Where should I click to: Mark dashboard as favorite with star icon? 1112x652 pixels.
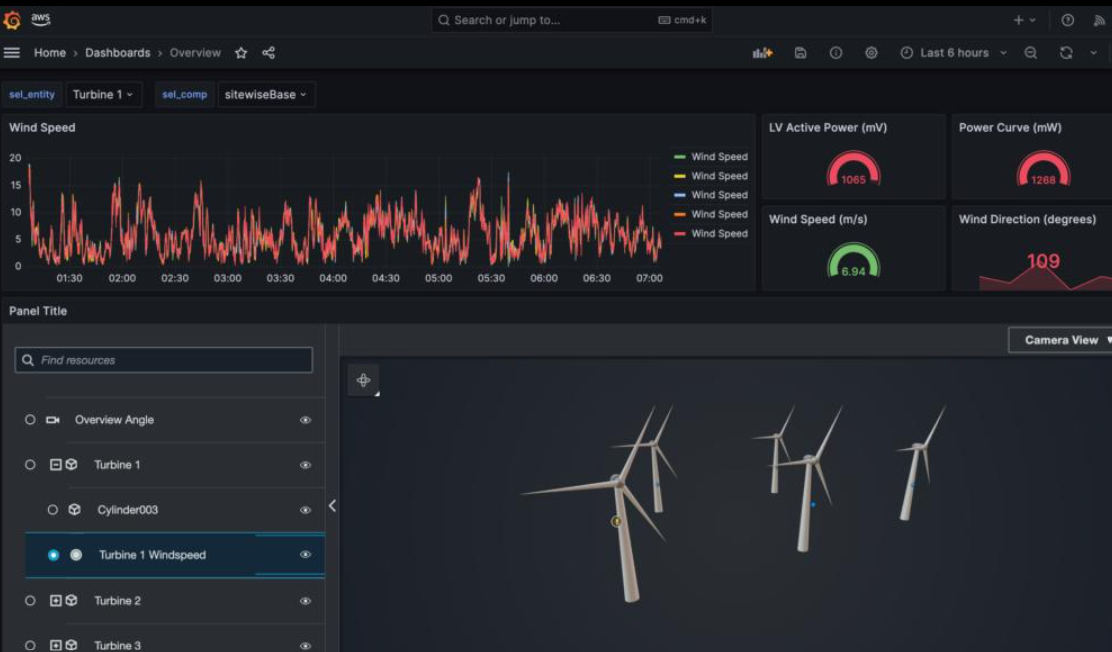point(241,53)
